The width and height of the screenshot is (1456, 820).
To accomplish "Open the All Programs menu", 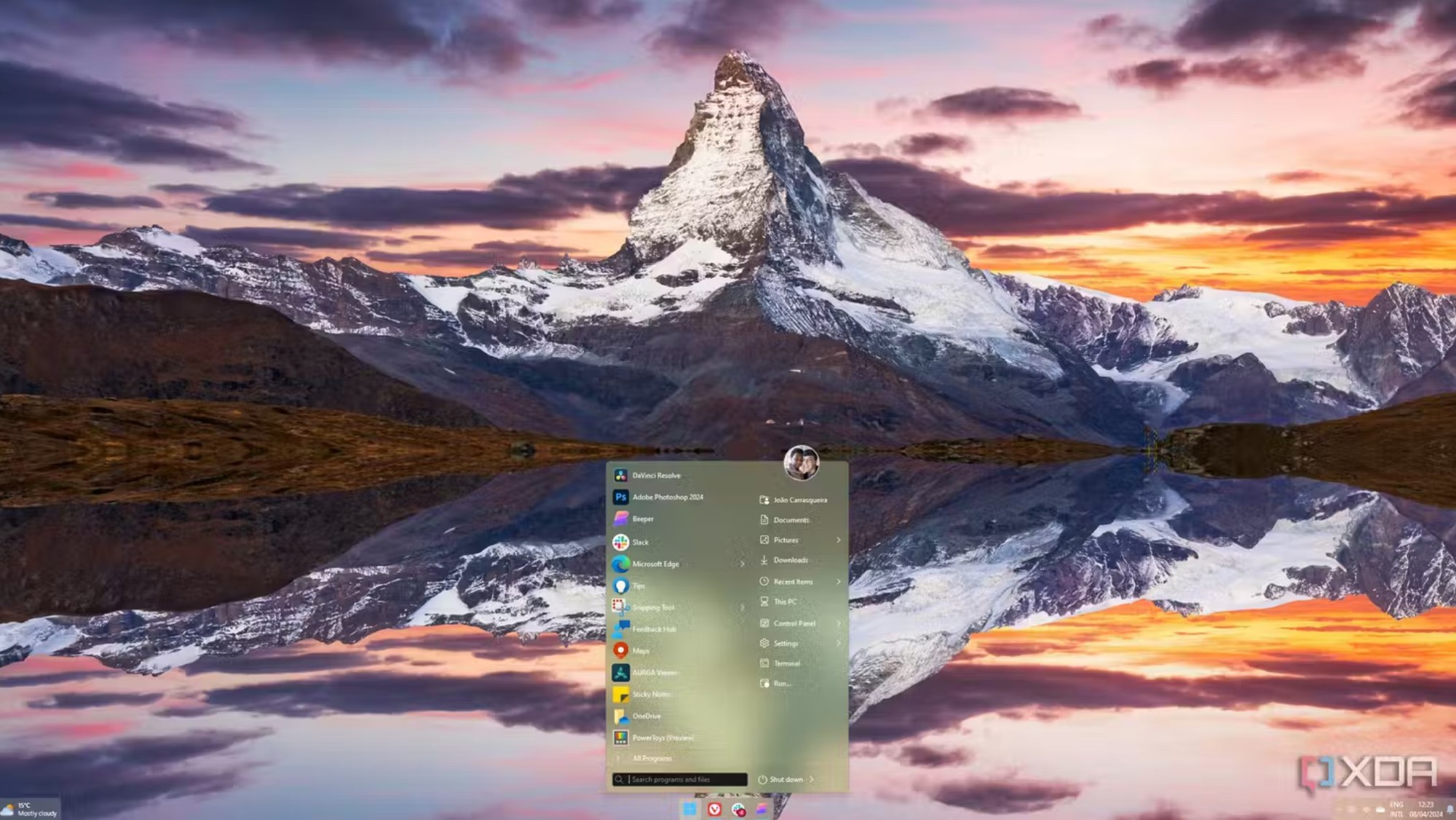I will (x=653, y=757).
